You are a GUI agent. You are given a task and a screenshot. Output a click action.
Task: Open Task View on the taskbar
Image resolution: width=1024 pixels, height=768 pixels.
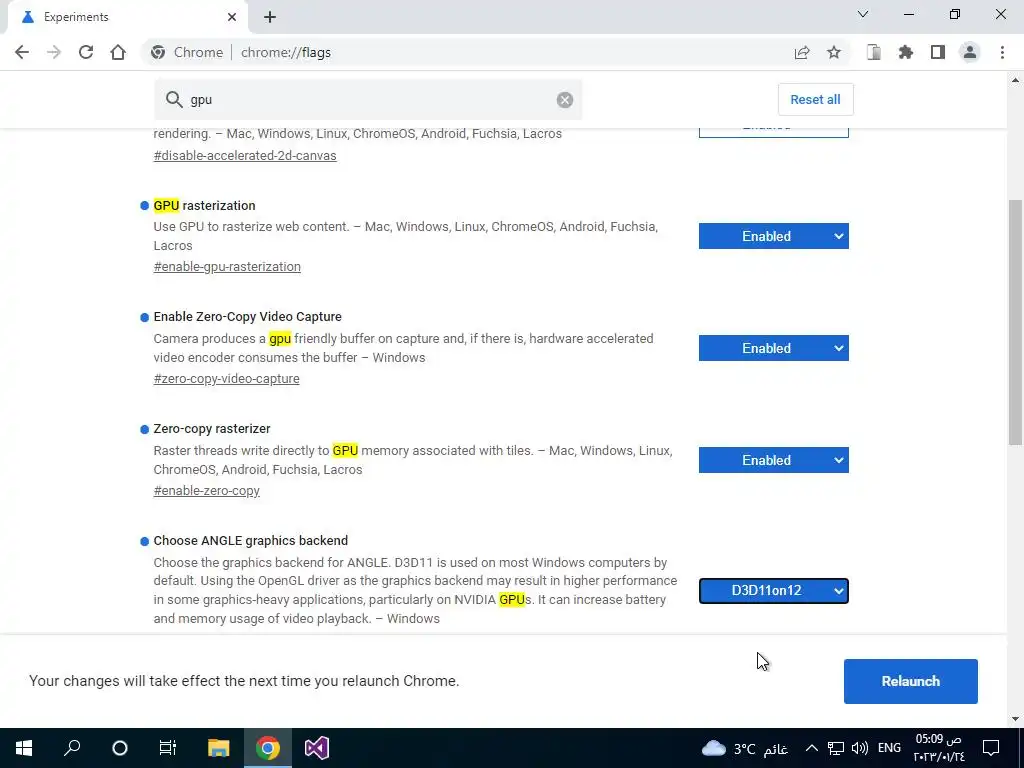coord(168,748)
